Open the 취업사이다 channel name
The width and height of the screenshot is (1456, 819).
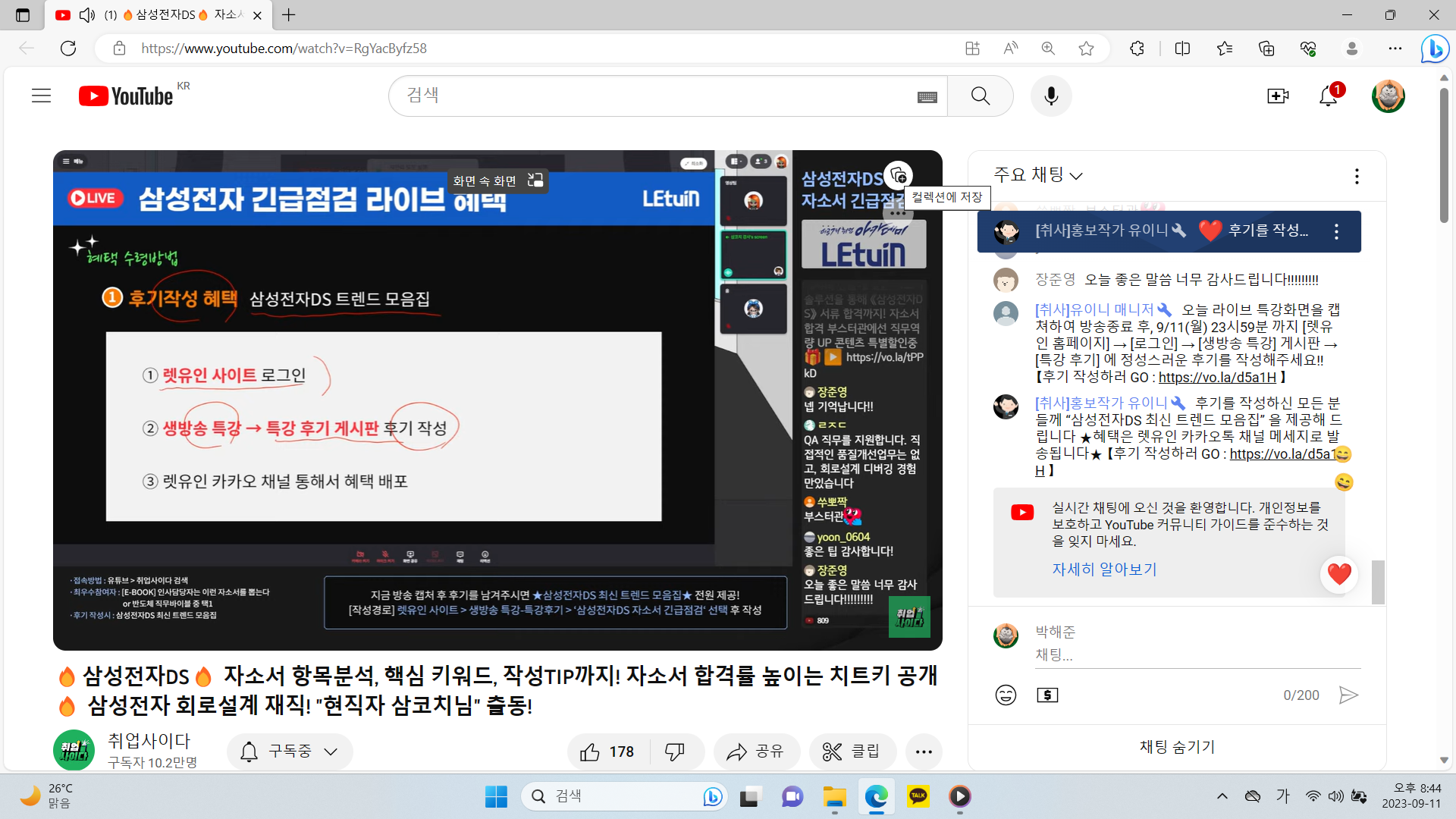(149, 741)
